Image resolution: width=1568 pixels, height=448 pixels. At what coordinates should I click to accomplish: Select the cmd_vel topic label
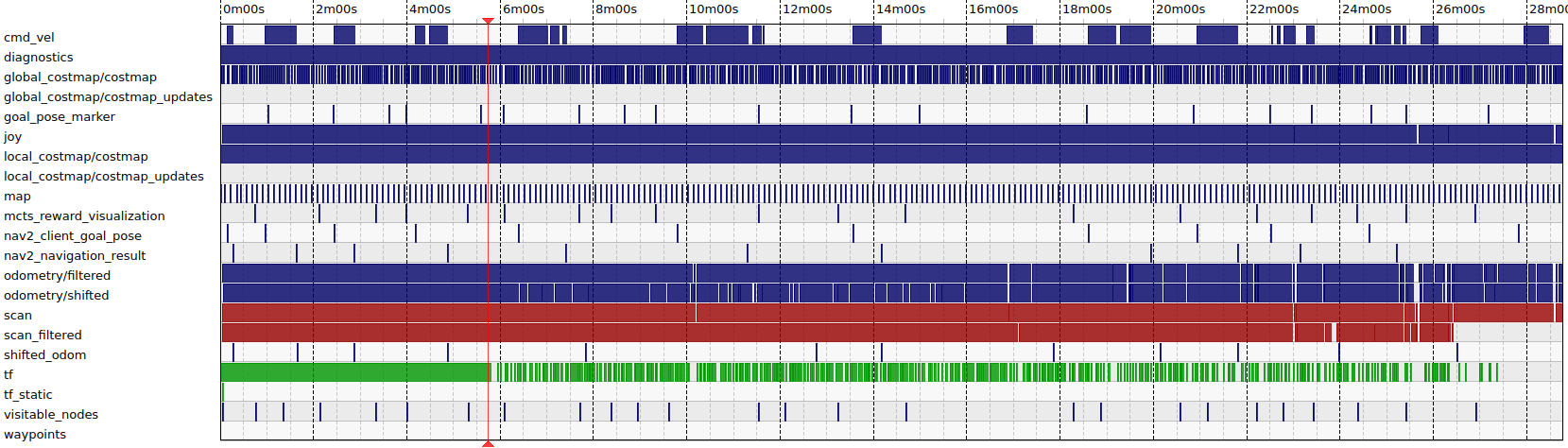[x=29, y=38]
